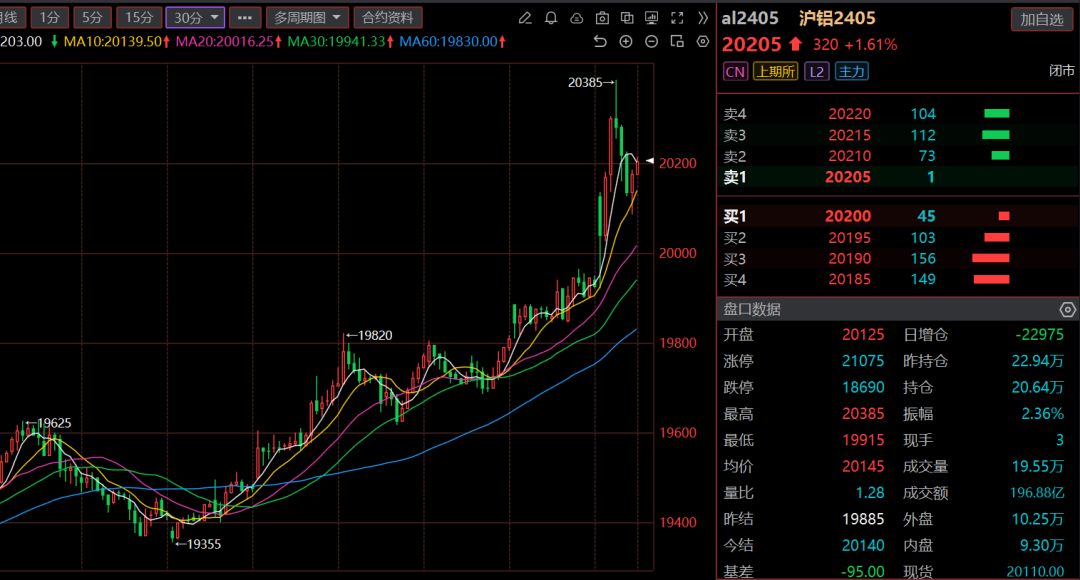Click the camera screenshot icon

coord(602,18)
